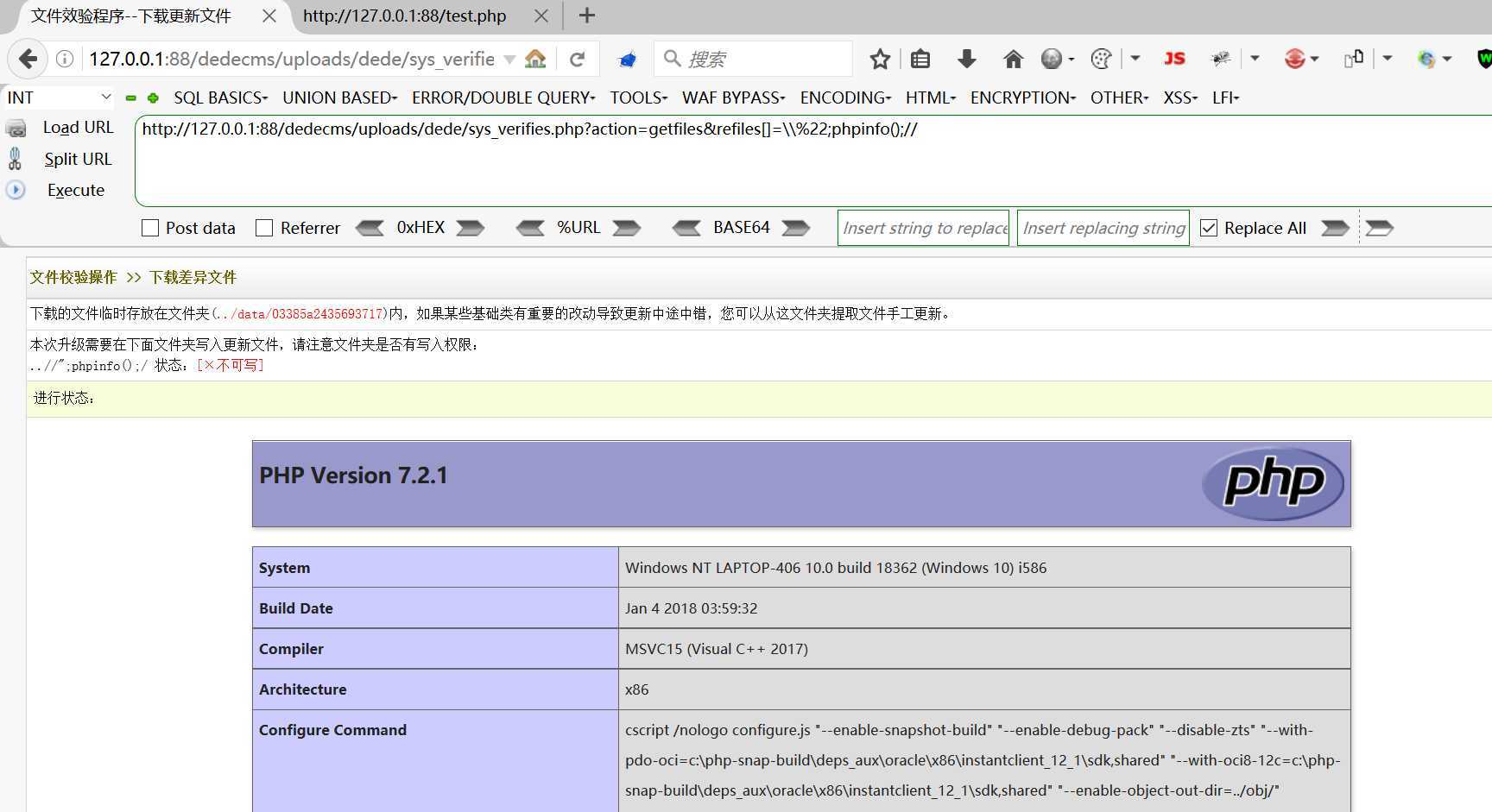
Task: Open downloads with the down arrow icon
Action: click(x=967, y=59)
